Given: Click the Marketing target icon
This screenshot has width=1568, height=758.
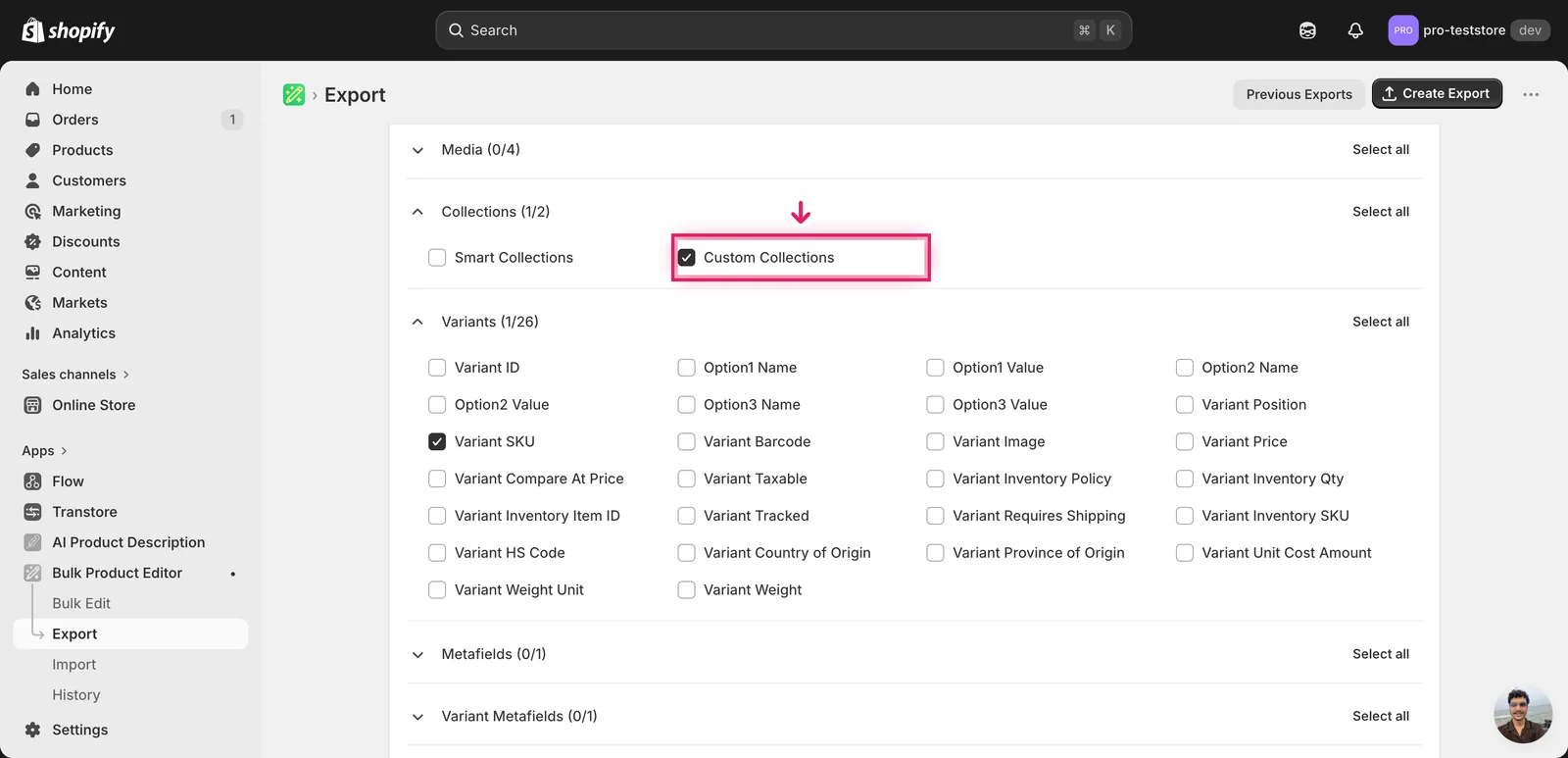Looking at the screenshot, I should [x=32, y=211].
